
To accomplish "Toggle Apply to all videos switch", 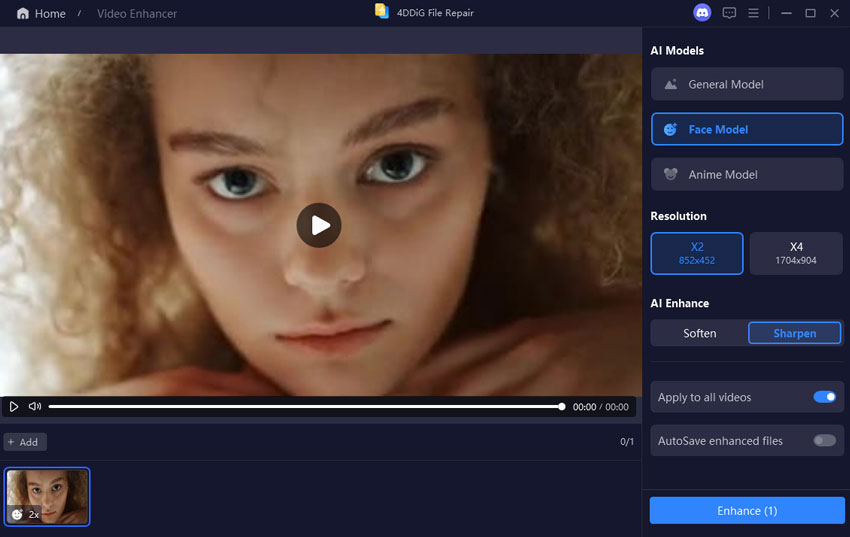I will pyautogui.click(x=824, y=397).
